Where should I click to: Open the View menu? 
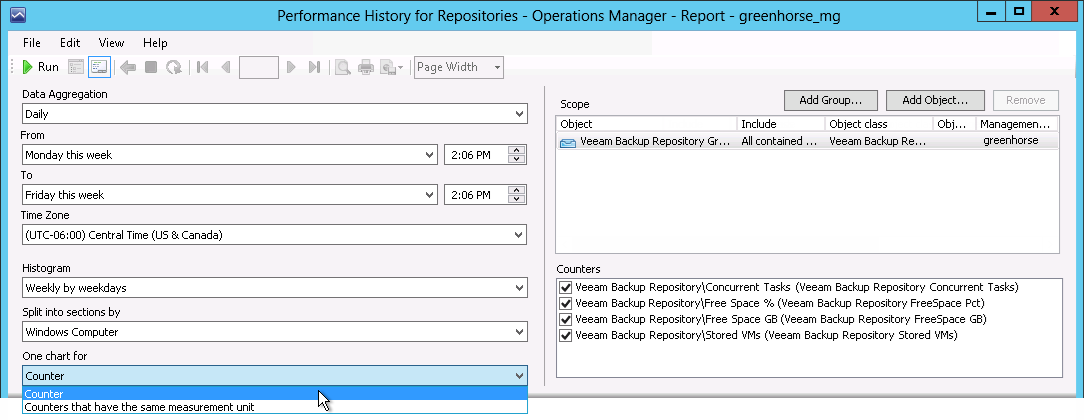[x=111, y=43]
